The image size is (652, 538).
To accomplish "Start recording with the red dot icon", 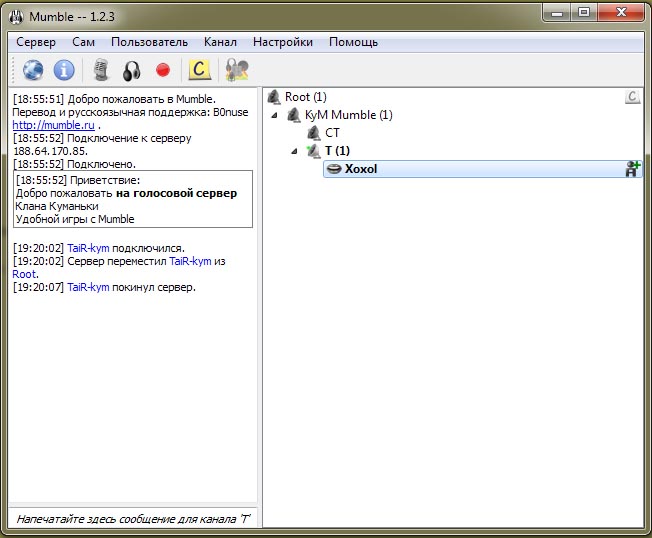I will click(x=163, y=70).
